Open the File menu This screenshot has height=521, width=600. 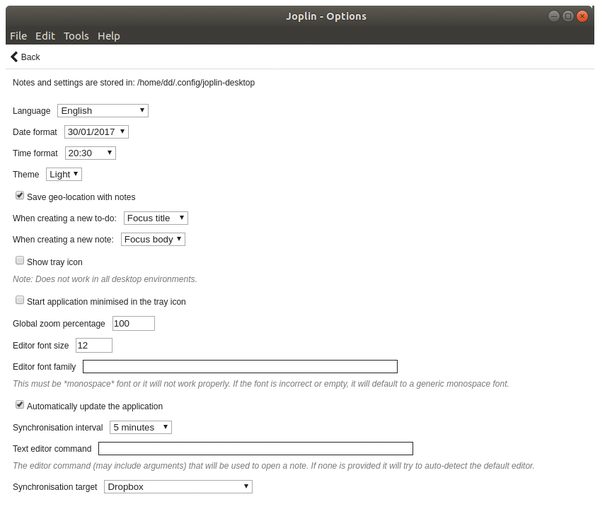tap(18, 36)
